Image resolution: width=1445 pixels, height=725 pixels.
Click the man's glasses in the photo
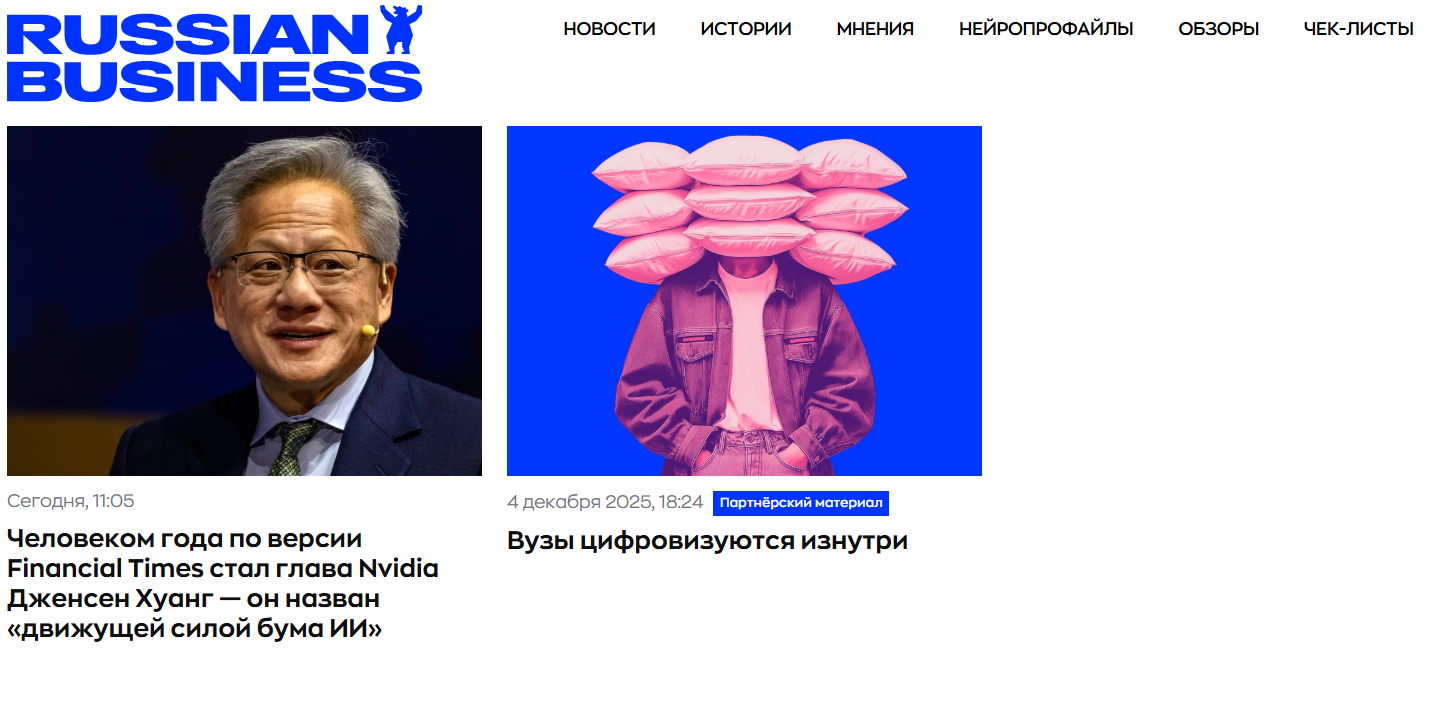300,268
